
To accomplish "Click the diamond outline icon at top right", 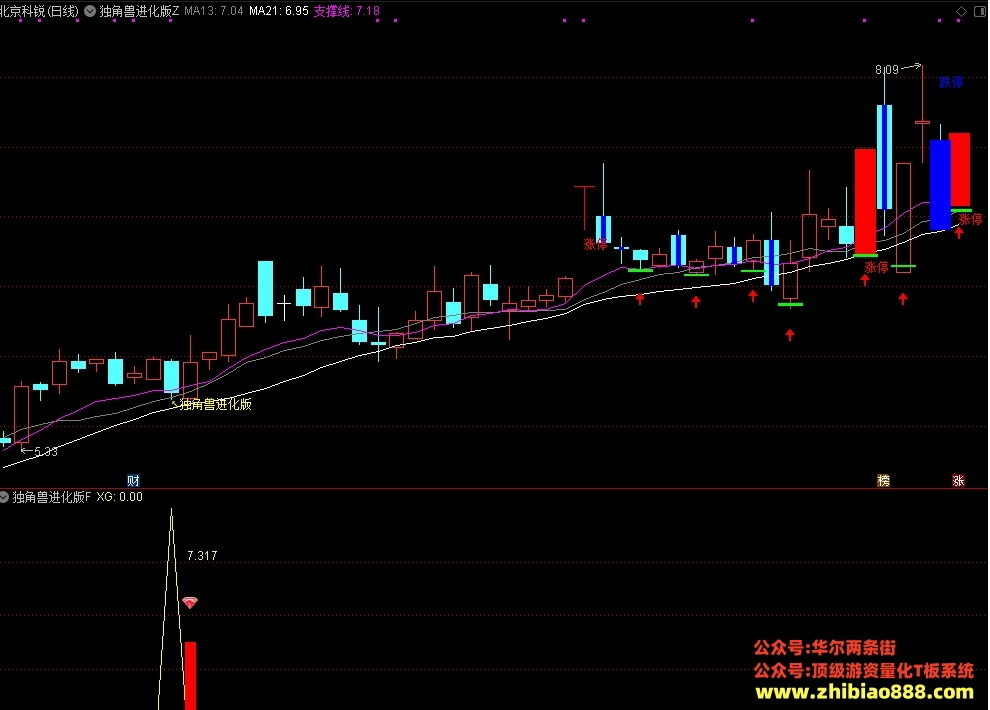I will pyautogui.click(x=961, y=11).
